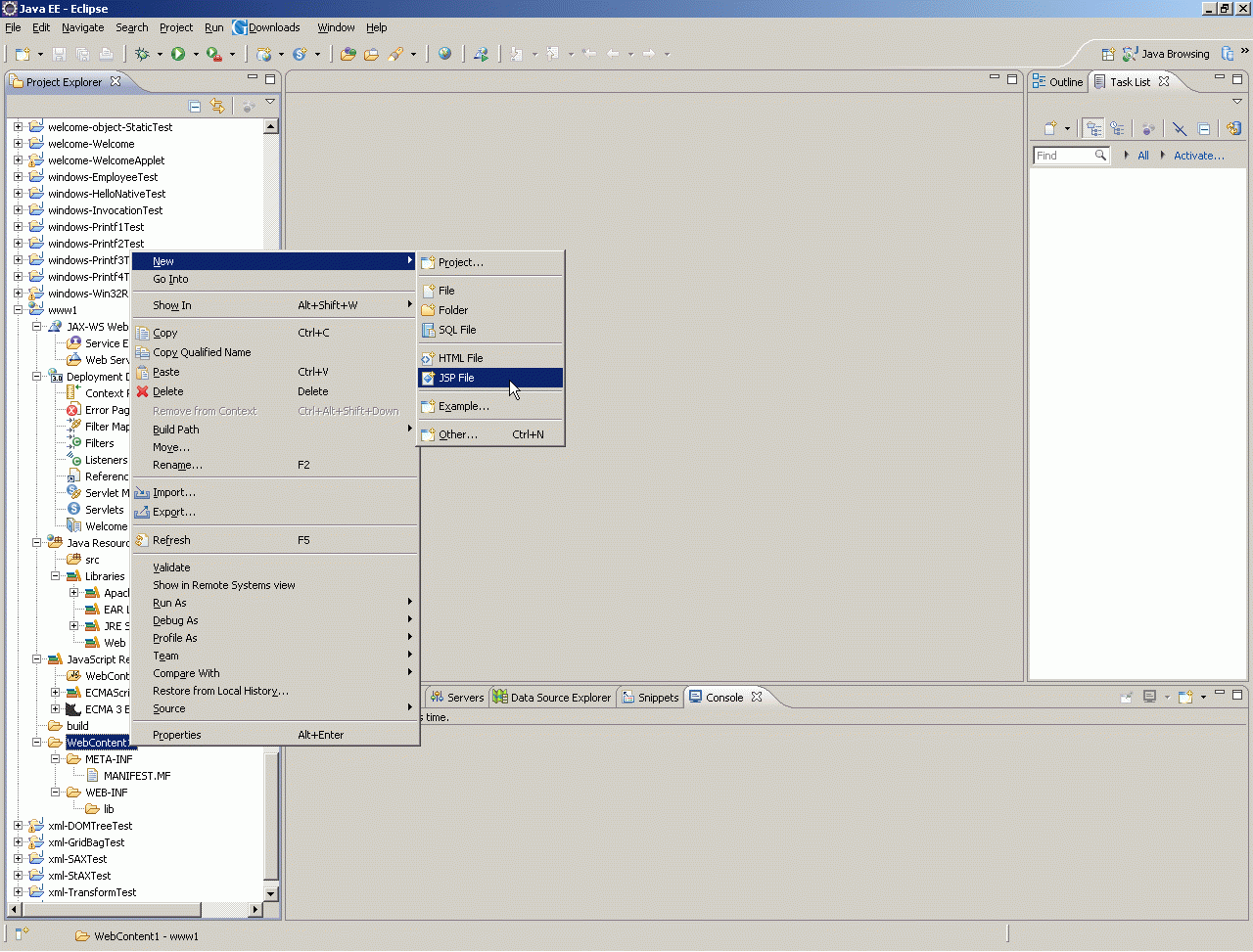Switch to the Java Browsing perspective

point(1166,55)
